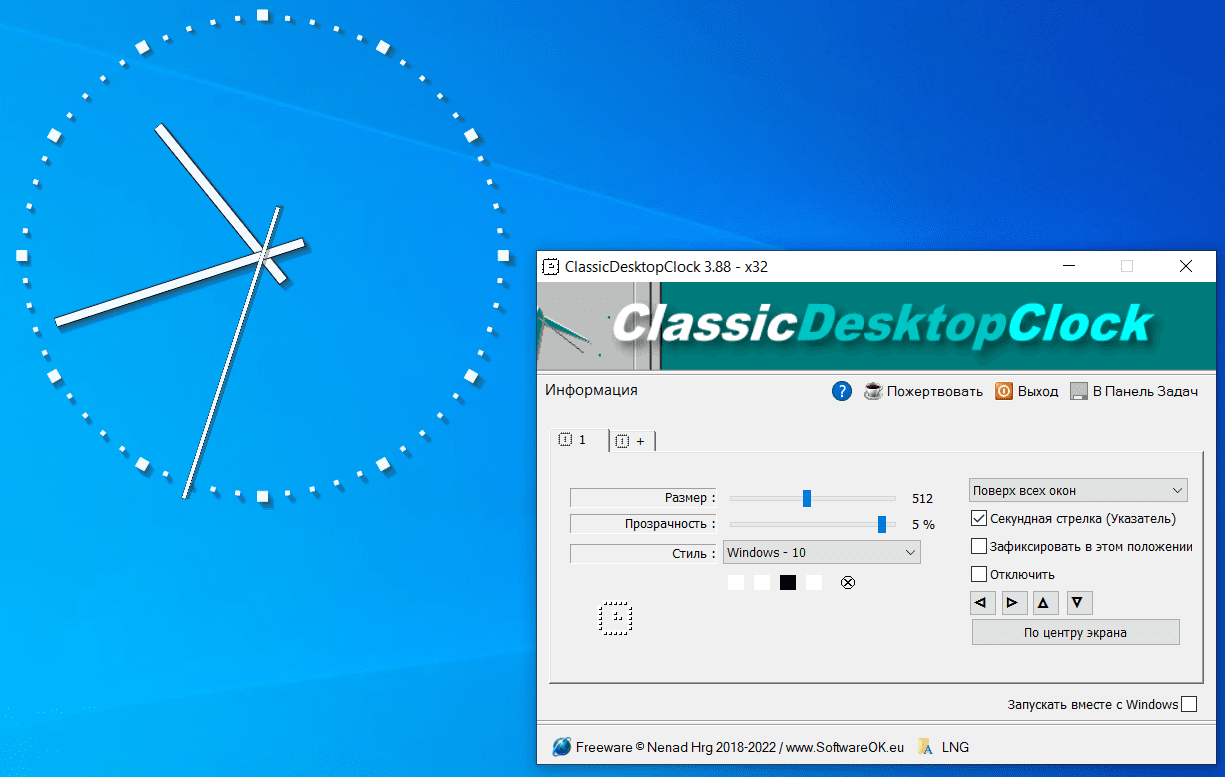Click the LNG language label
Screen dimensions: 1225x777
point(956,747)
